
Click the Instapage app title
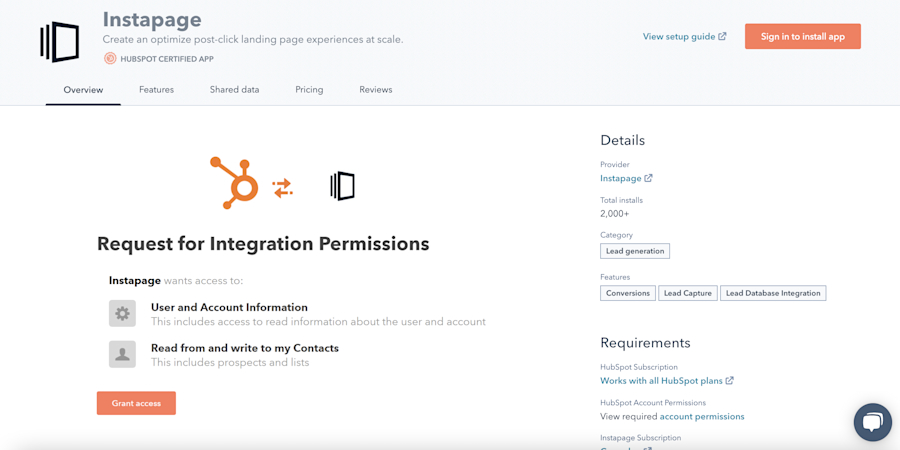tap(152, 20)
